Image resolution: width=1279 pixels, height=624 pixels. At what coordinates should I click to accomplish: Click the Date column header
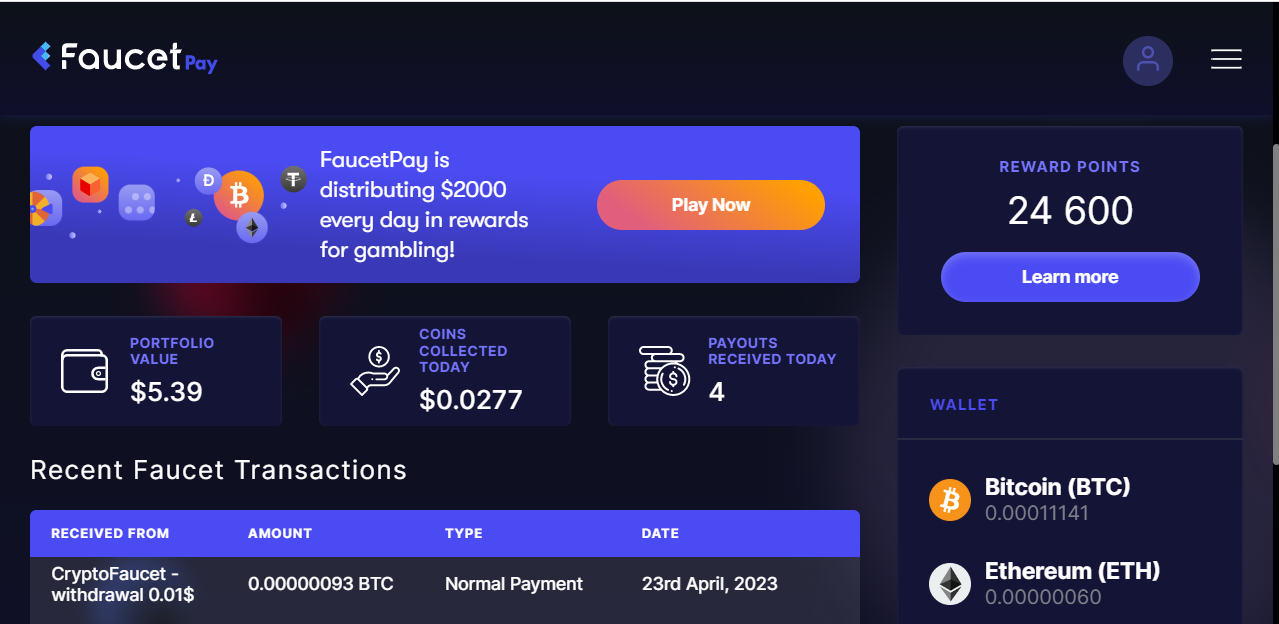pos(660,534)
